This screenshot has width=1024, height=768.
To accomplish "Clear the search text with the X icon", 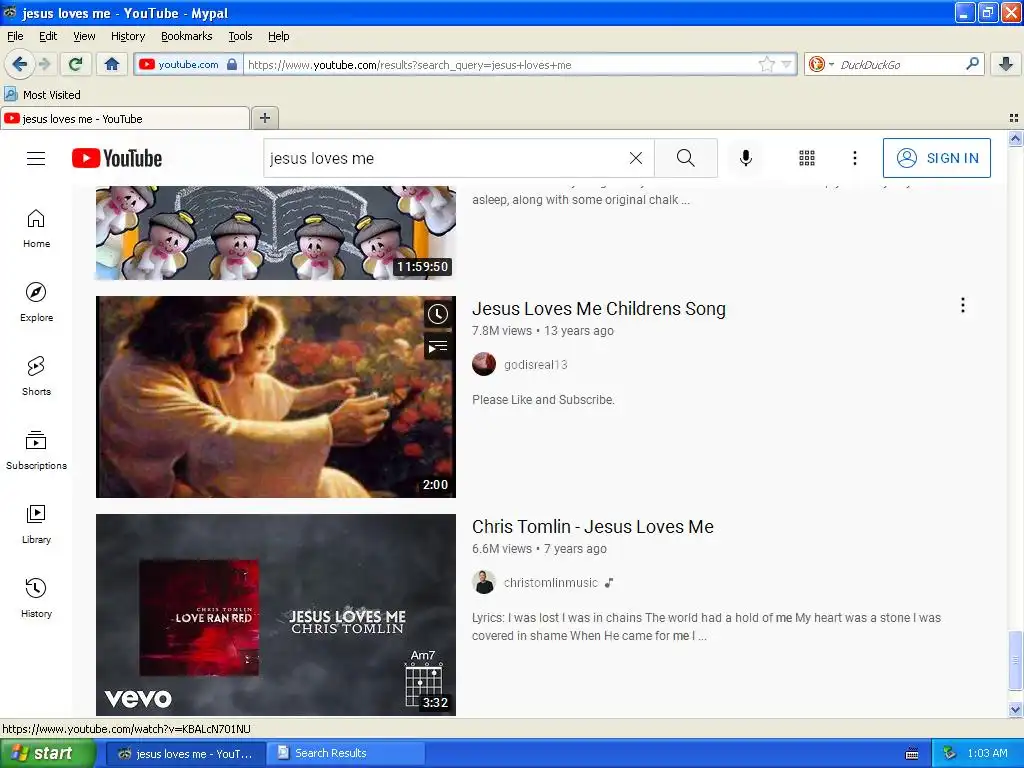I will pyautogui.click(x=635, y=158).
